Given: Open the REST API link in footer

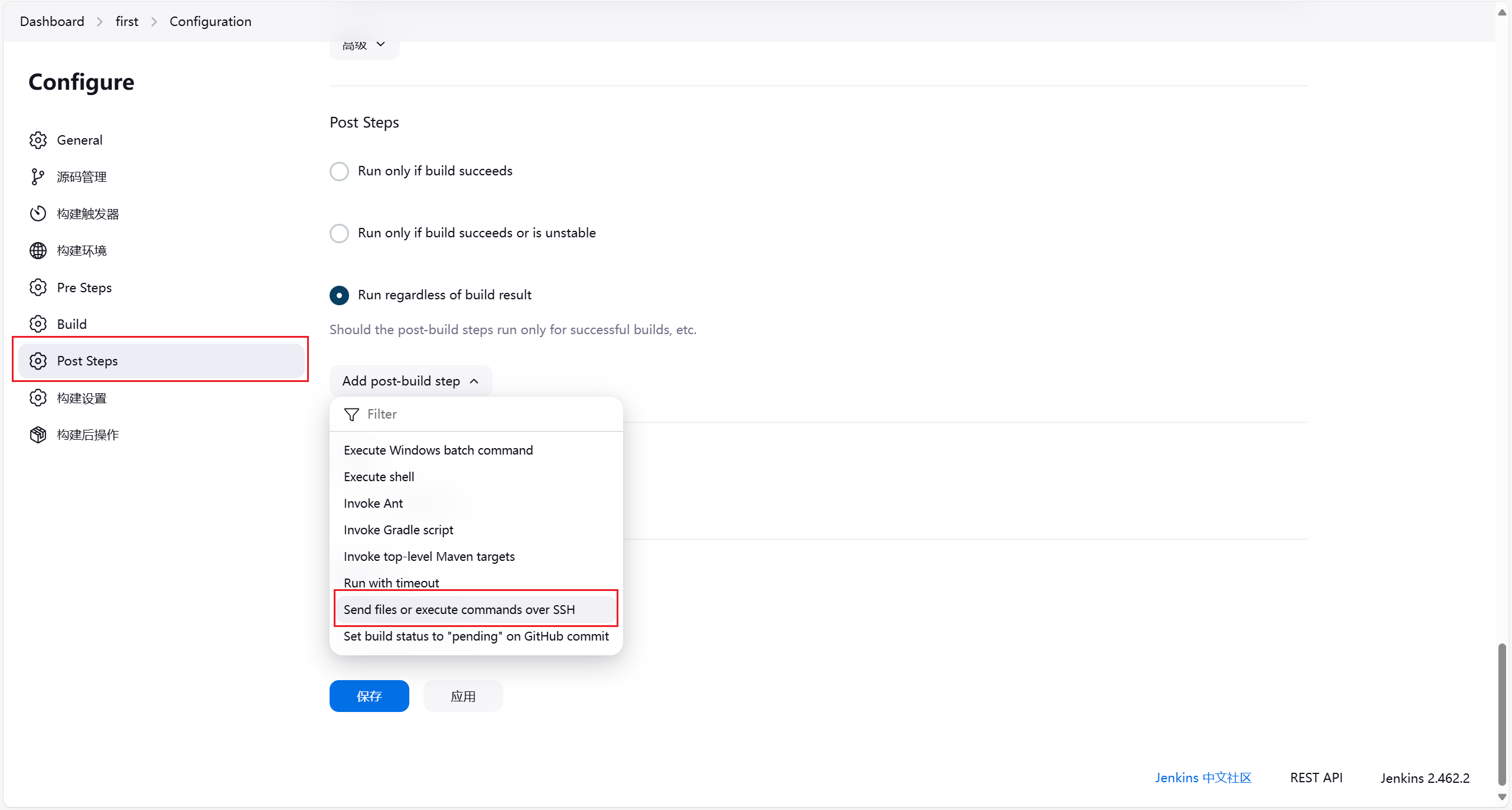Looking at the screenshot, I should click(1316, 778).
